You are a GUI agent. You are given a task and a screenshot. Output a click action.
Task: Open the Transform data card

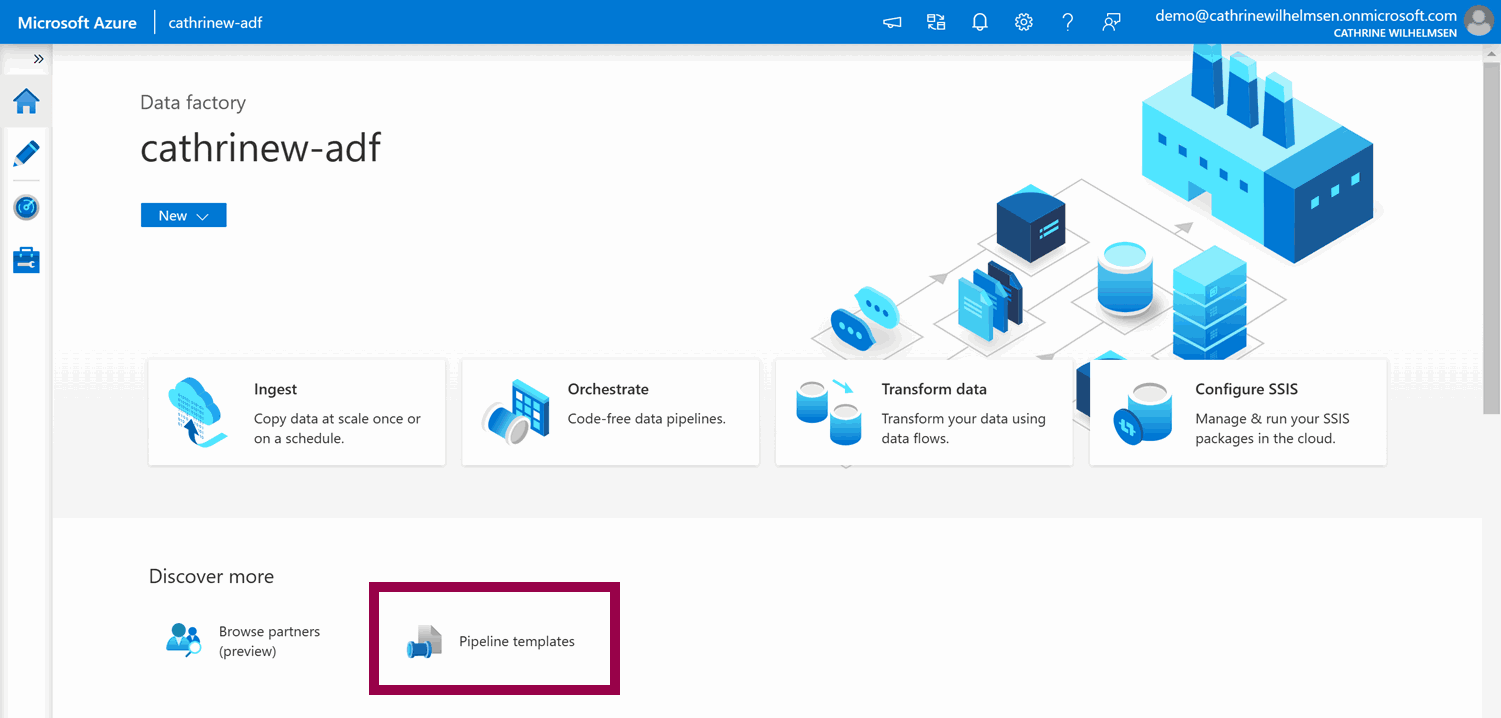[924, 413]
